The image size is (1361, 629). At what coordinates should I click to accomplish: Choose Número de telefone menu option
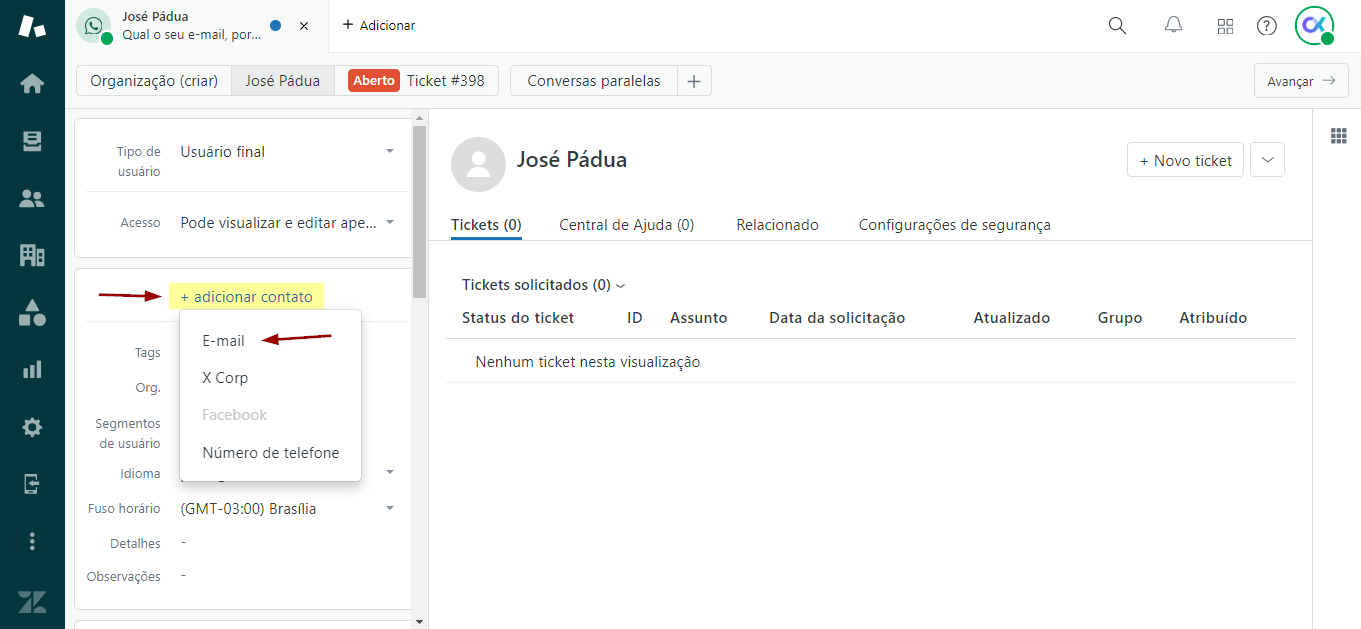[270, 453]
